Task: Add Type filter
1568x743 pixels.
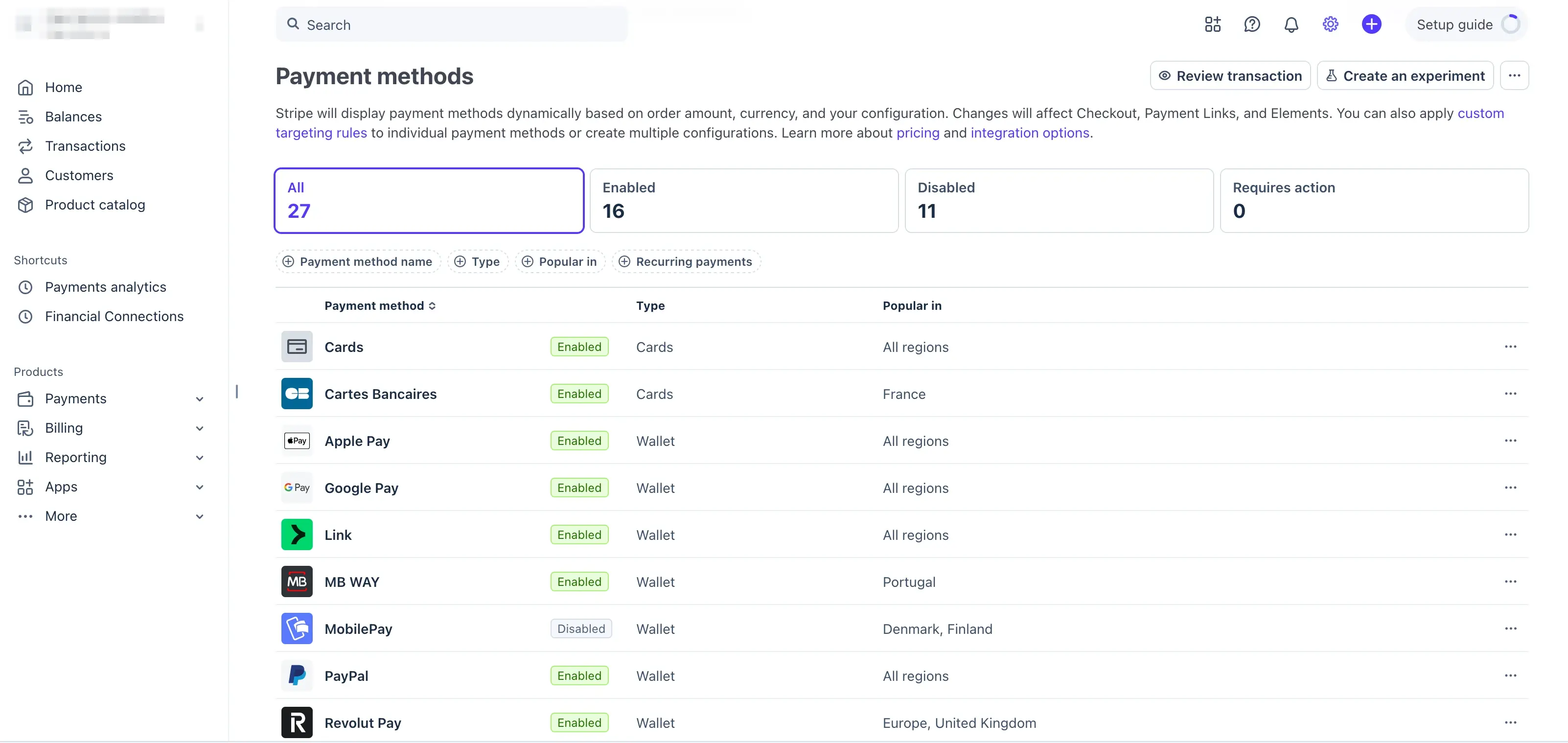Action: [477, 261]
